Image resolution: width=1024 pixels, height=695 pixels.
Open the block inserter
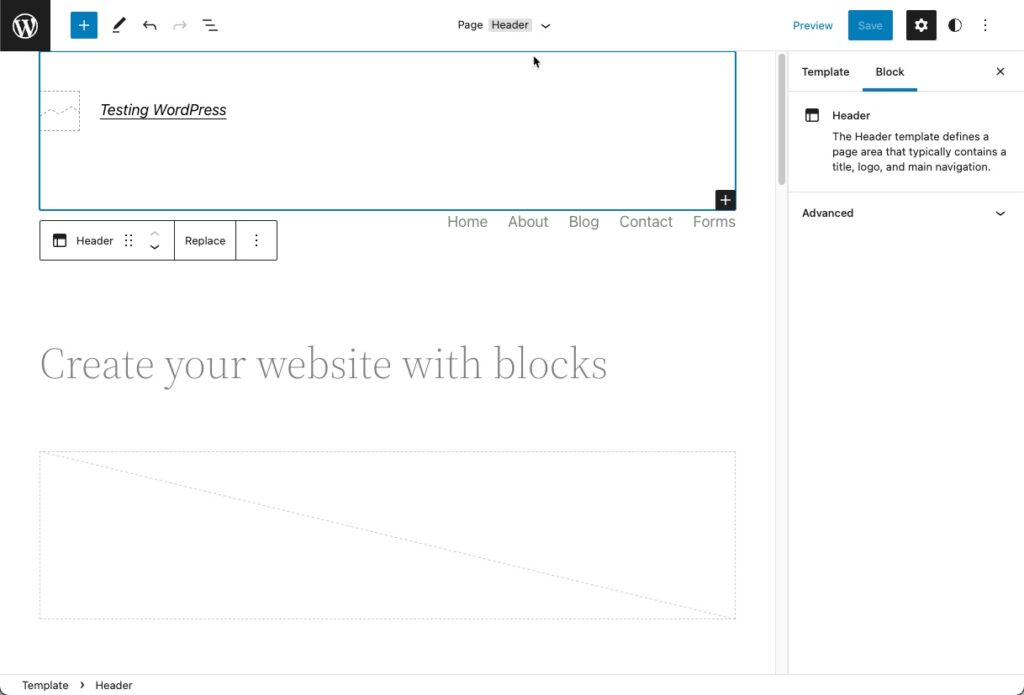83,24
